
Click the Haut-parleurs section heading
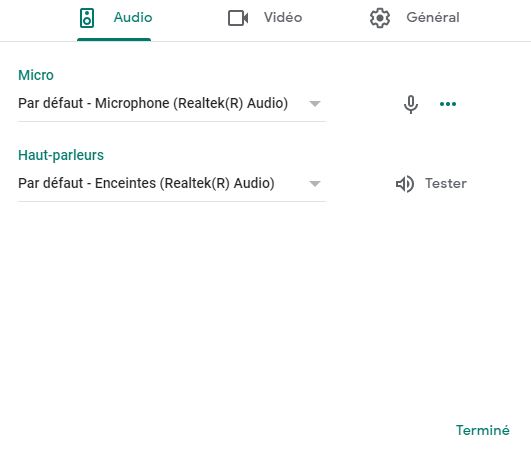coord(61,155)
